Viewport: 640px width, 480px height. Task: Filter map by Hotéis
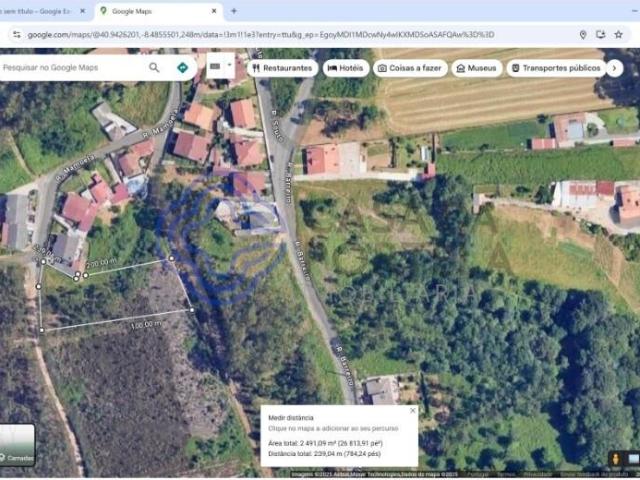346,68
